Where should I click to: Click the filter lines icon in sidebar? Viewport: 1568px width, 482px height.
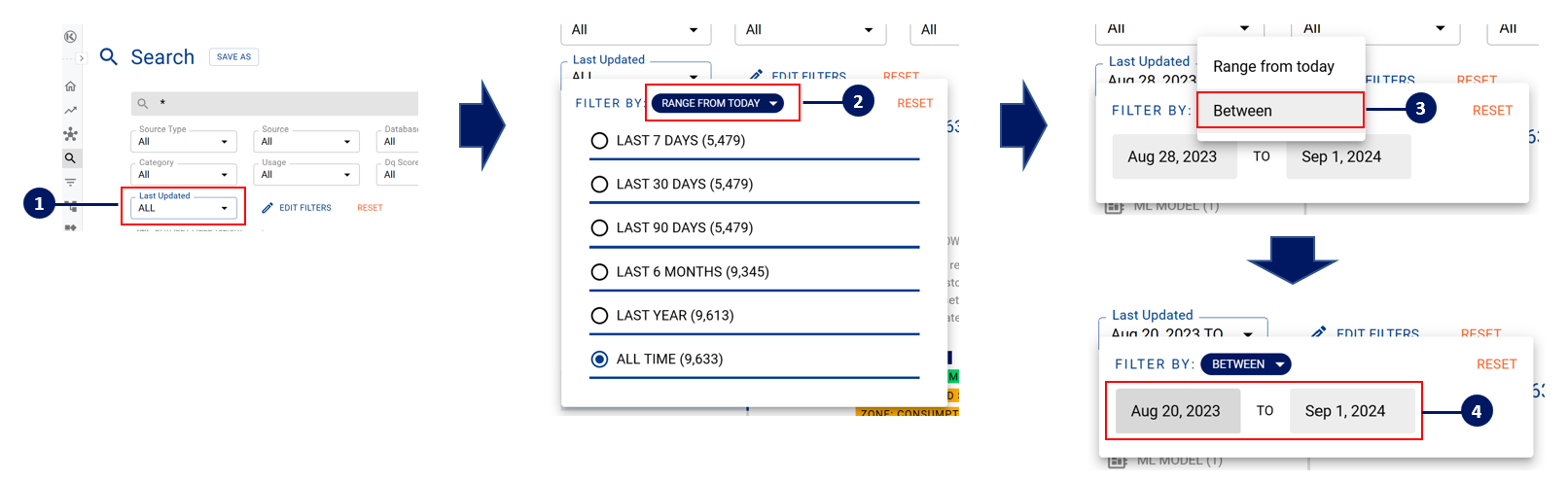[x=70, y=182]
